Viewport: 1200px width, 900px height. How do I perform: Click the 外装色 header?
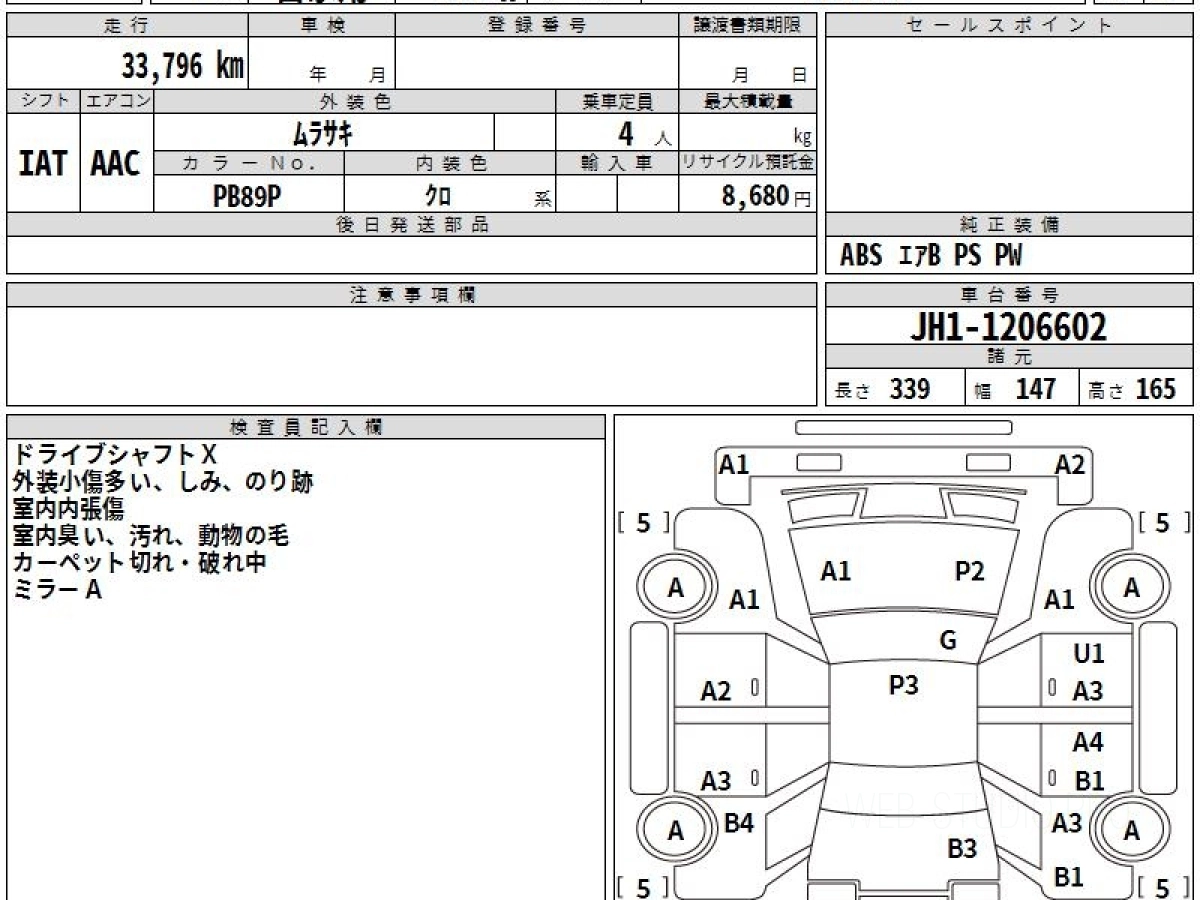coord(355,101)
